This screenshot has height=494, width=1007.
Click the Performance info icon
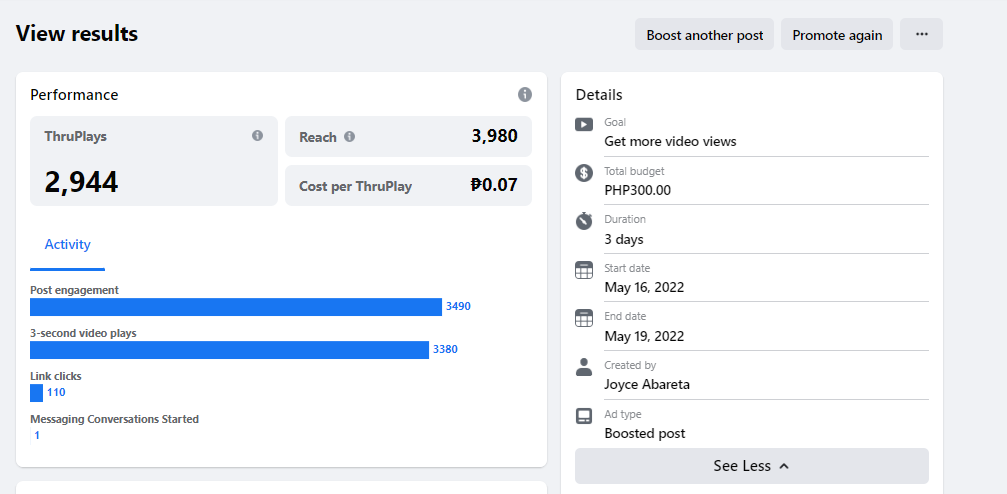click(x=525, y=95)
